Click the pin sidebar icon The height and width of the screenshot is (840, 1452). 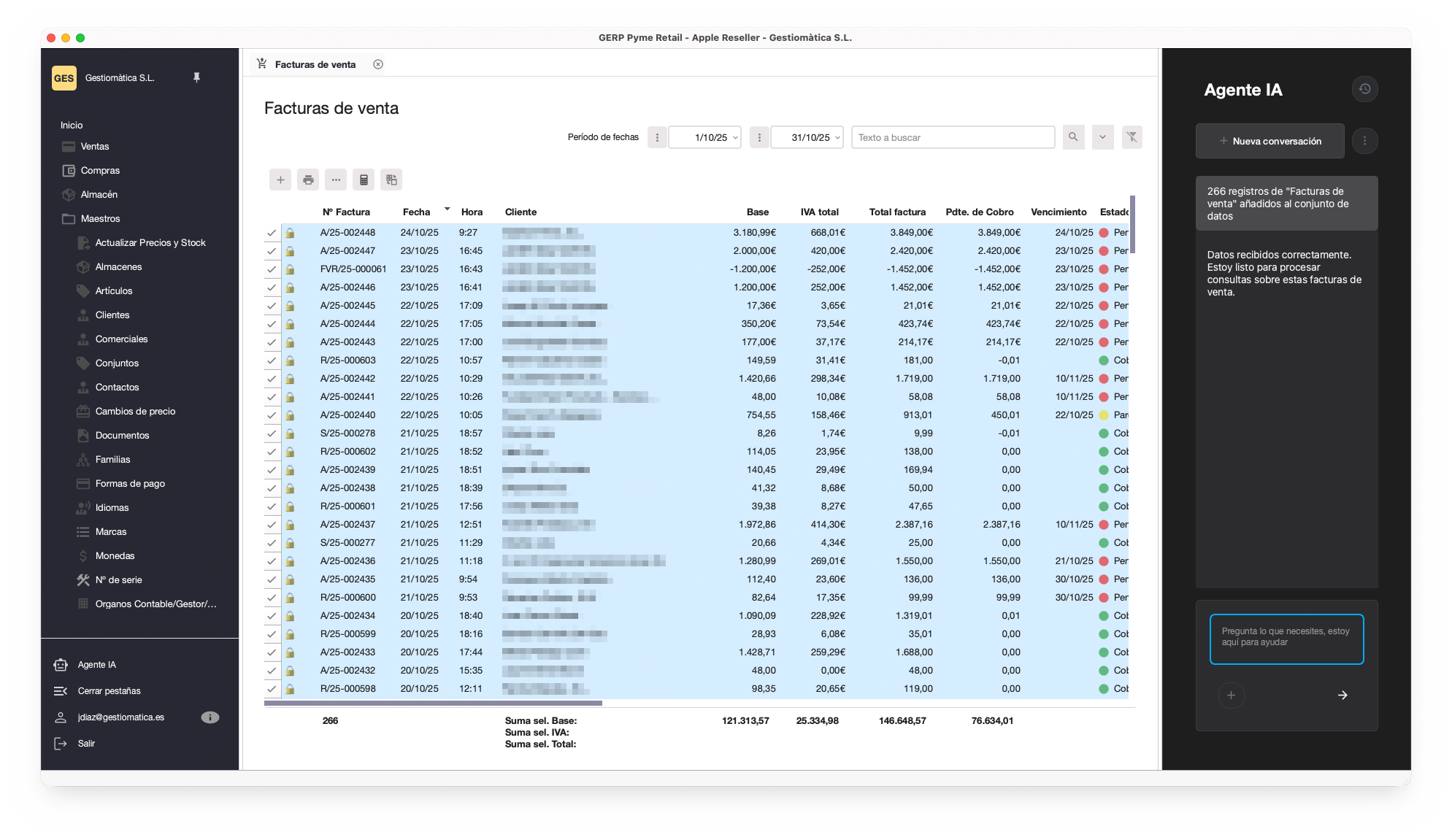(196, 77)
